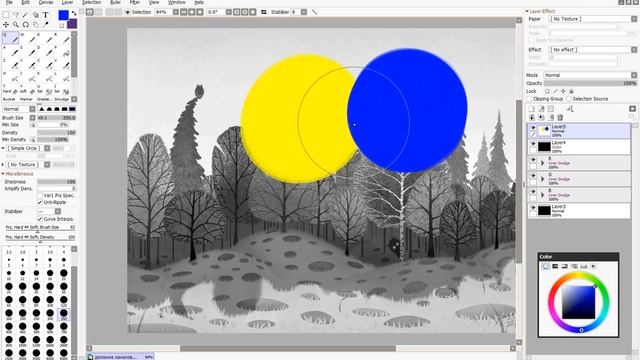Screen dimensions: 640x360
Task: Open the Layer menu
Action: pos(67,2)
